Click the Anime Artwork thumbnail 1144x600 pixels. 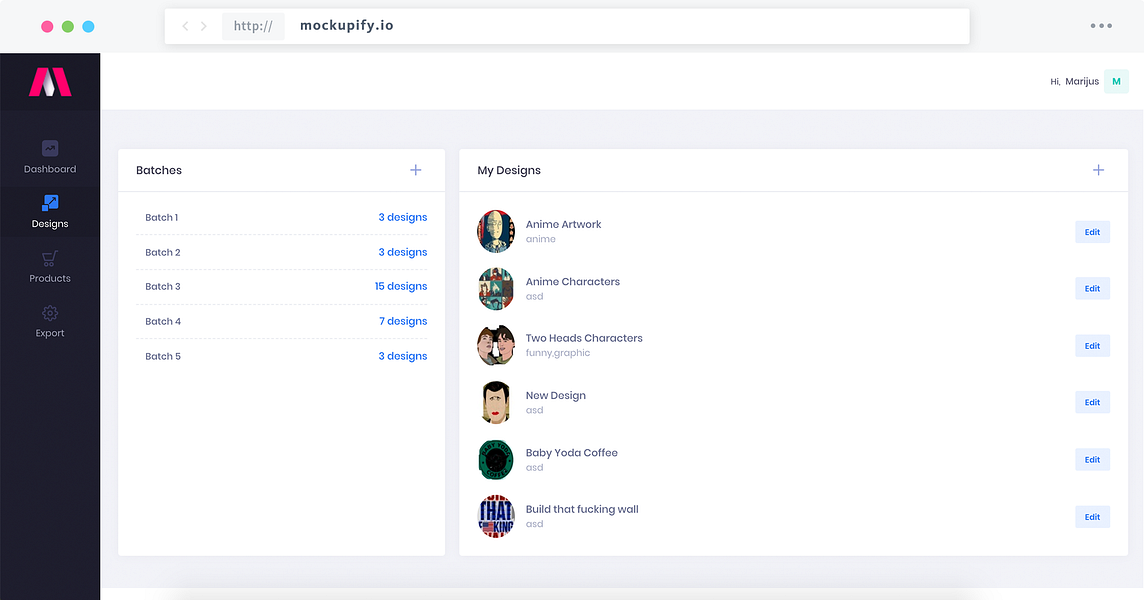496,231
